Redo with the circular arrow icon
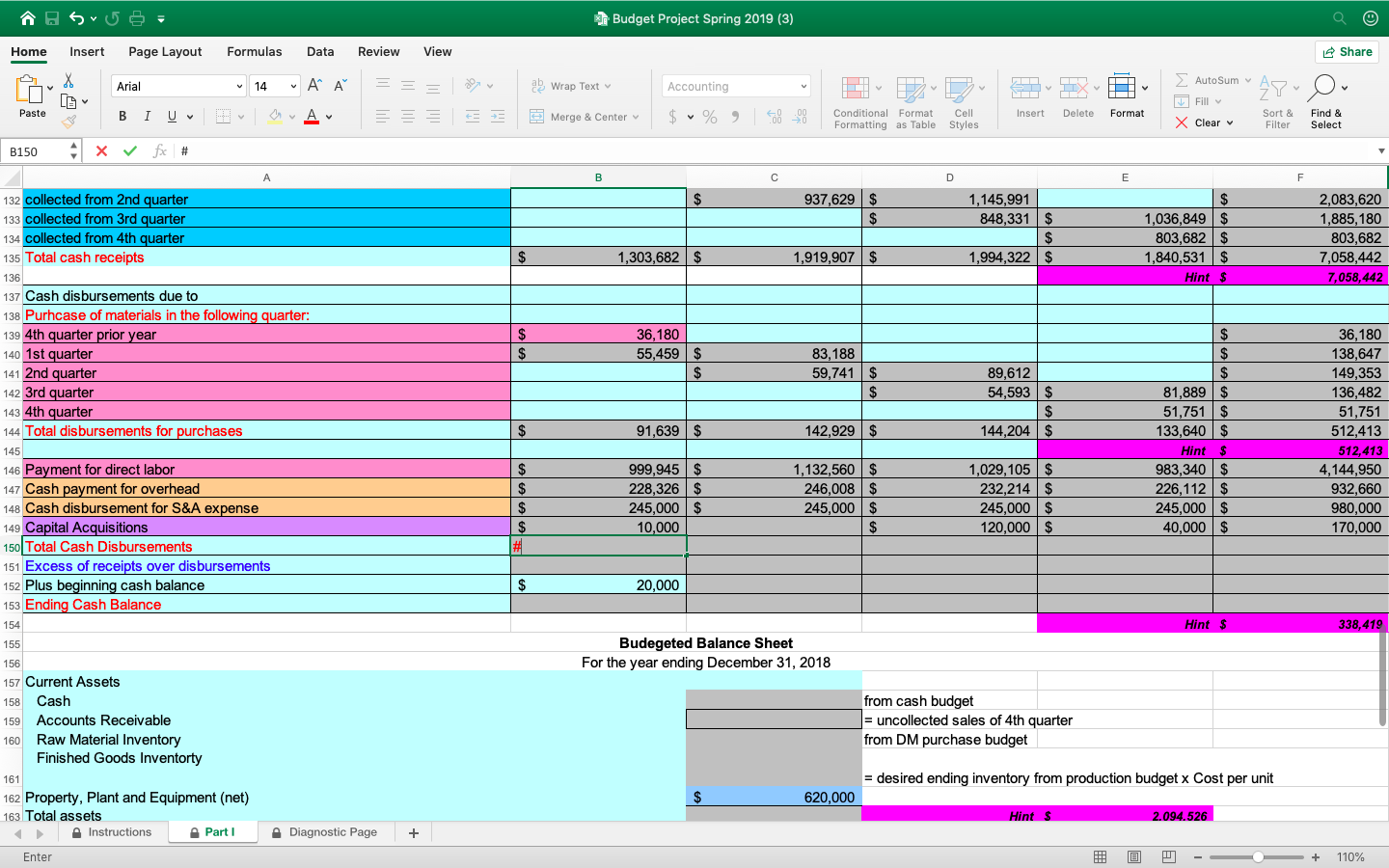 click(x=112, y=18)
